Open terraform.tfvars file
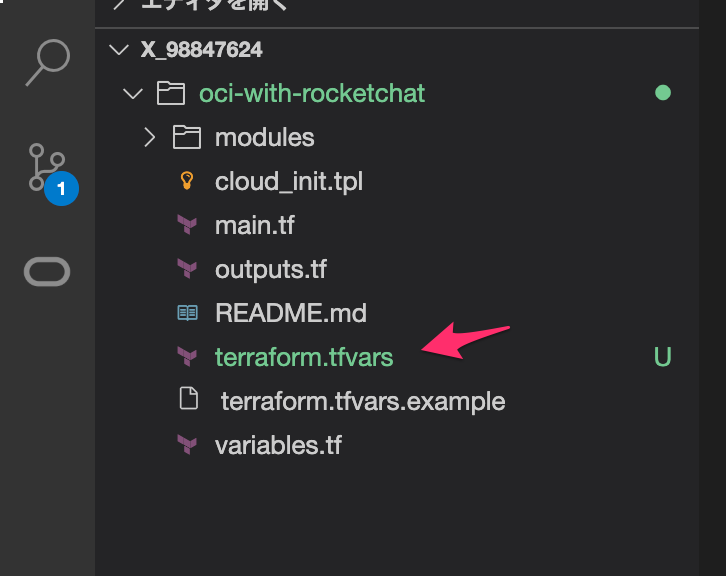The height and width of the screenshot is (576, 726). (304, 357)
